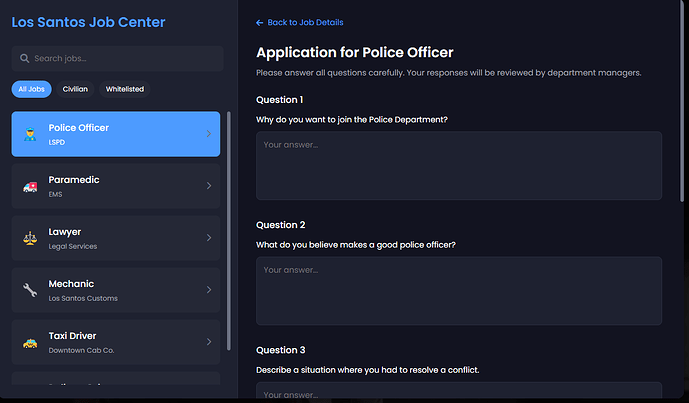This screenshot has width=689, height=403.
Task: Select the Lawyer job title
Action: pyautogui.click(x=65, y=232)
